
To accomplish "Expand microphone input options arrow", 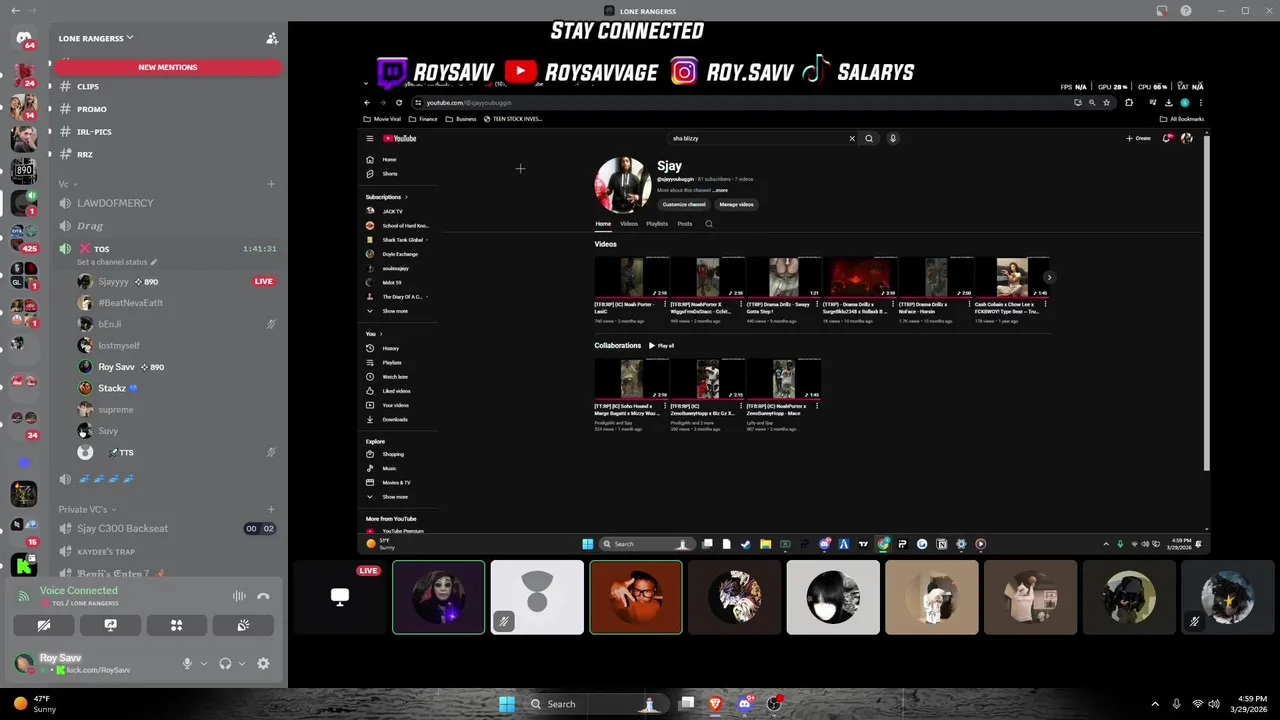I will tap(204, 663).
